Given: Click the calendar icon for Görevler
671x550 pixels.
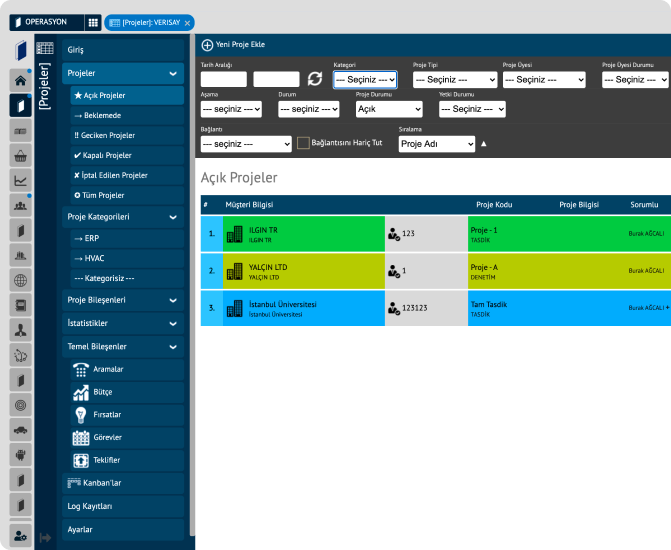Looking at the screenshot, I should tap(81, 438).
